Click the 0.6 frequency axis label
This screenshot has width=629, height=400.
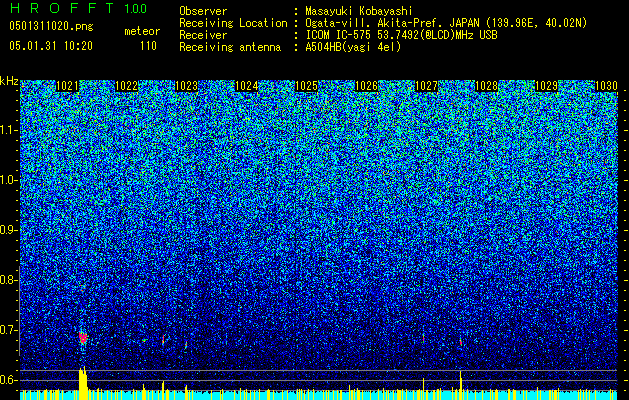8,380
